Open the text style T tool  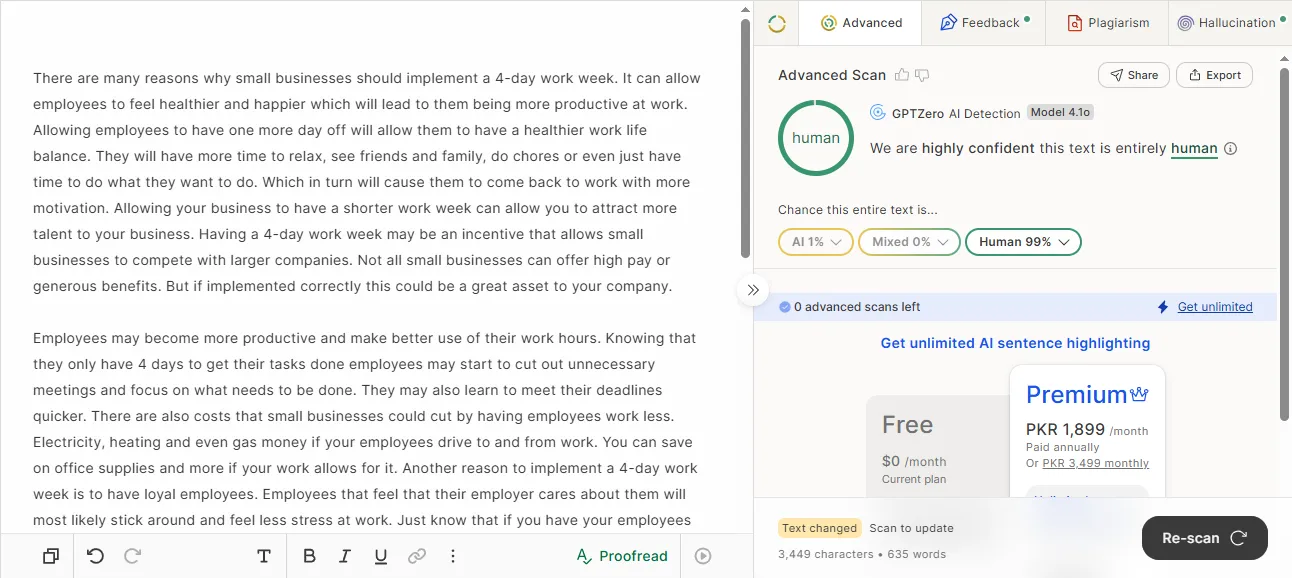point(264,556)
